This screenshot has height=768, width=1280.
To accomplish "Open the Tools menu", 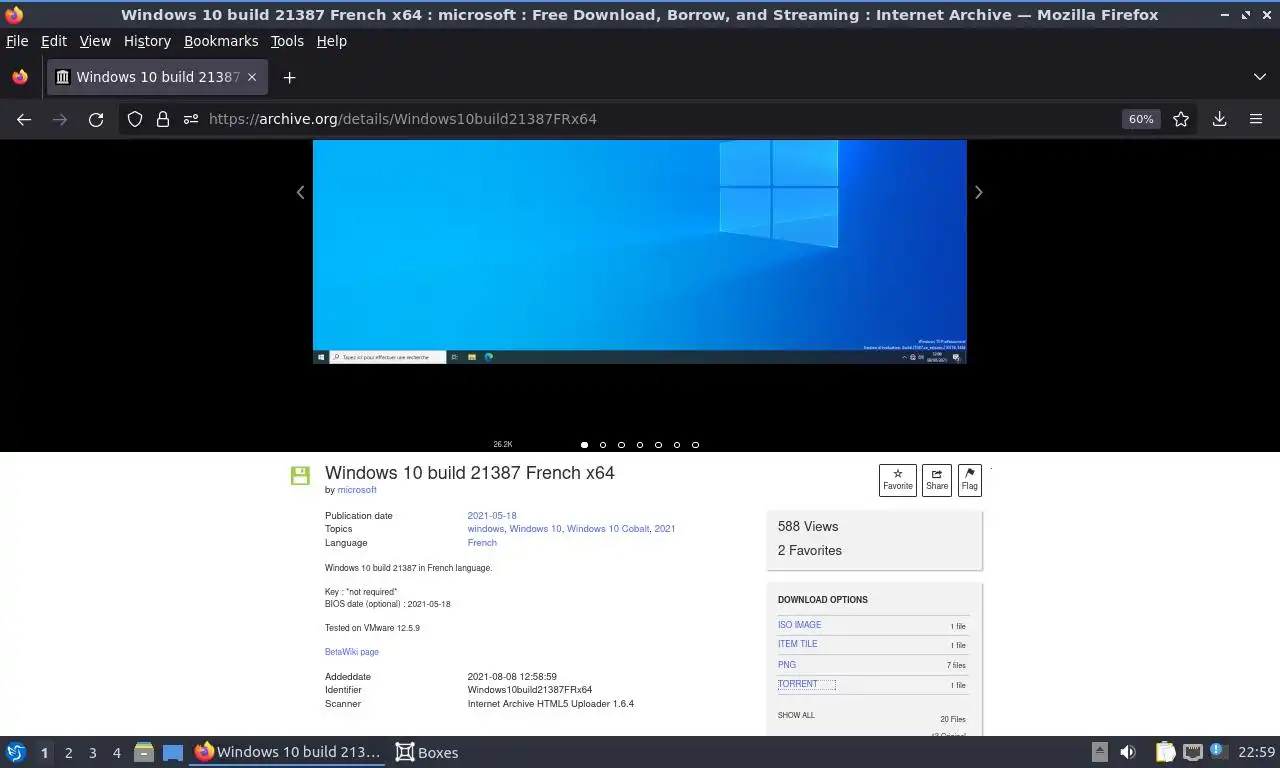I will [287, 41].
